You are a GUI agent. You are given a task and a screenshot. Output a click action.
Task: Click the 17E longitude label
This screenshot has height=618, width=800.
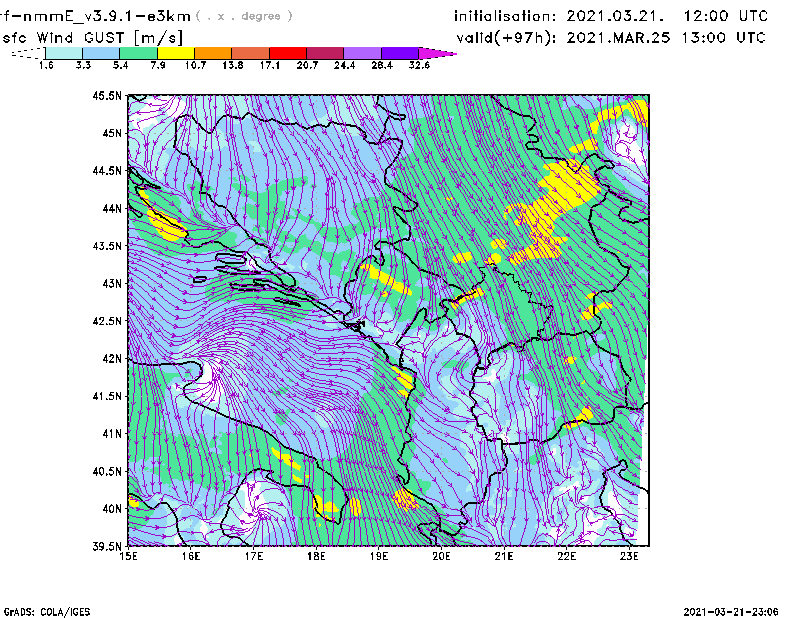click(x=254, y=556)
